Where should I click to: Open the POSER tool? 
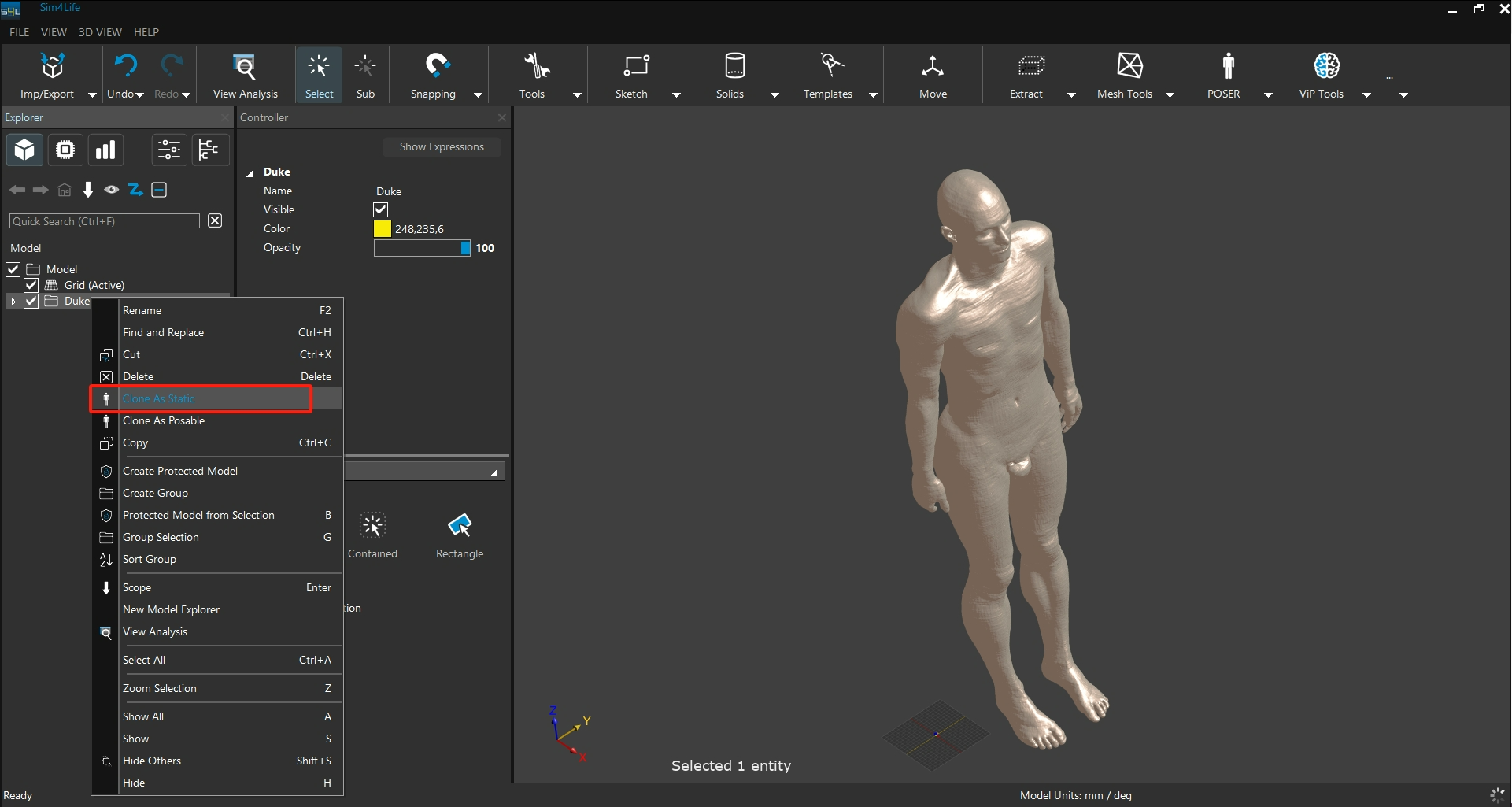[x=1227, y=67]
